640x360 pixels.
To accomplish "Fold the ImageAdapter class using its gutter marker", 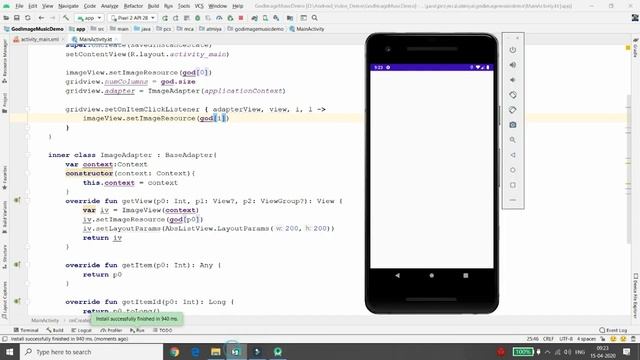I will point(28,155).
